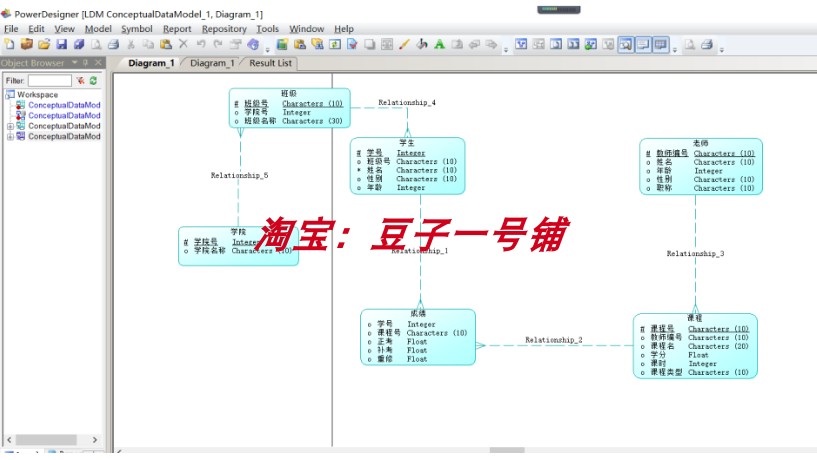Select the 班级 entity title
Image resolution: width=817 pixels, height=460 pixels.
point(289,93)
